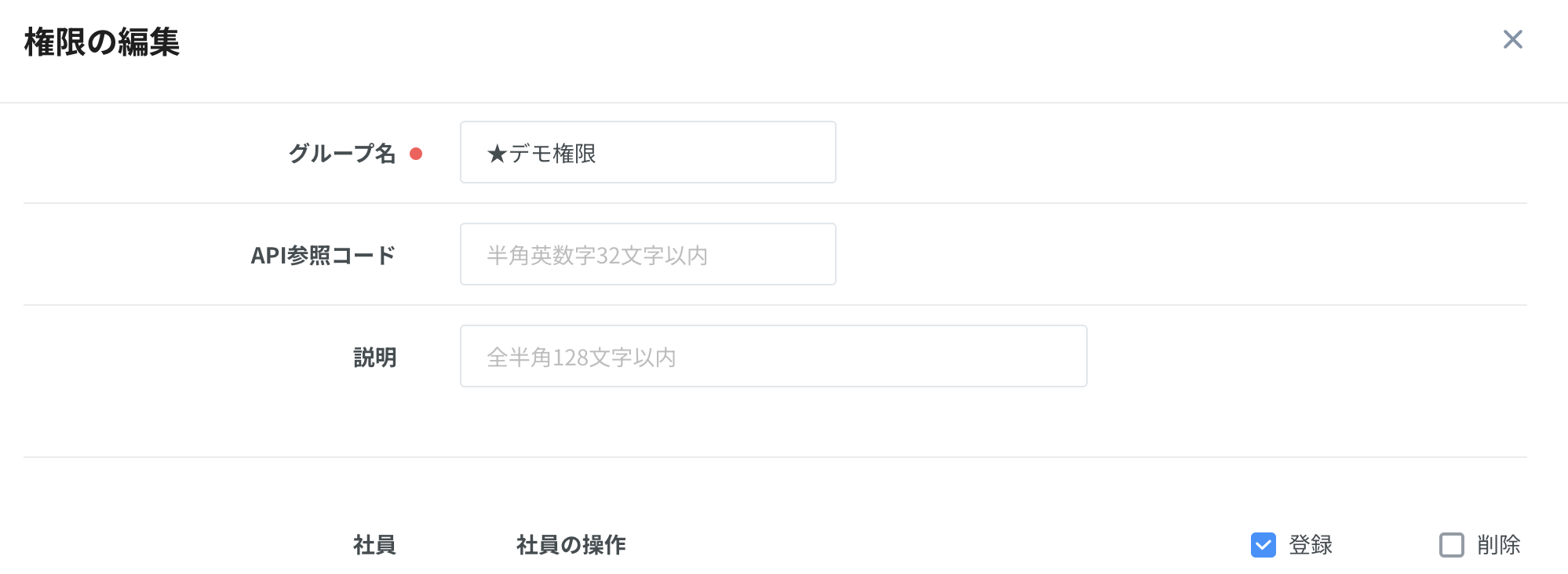This screenshot has height=574, width=1568.
Task: Click the blue checkmark beside 登録
Action: coord(1263,545)
